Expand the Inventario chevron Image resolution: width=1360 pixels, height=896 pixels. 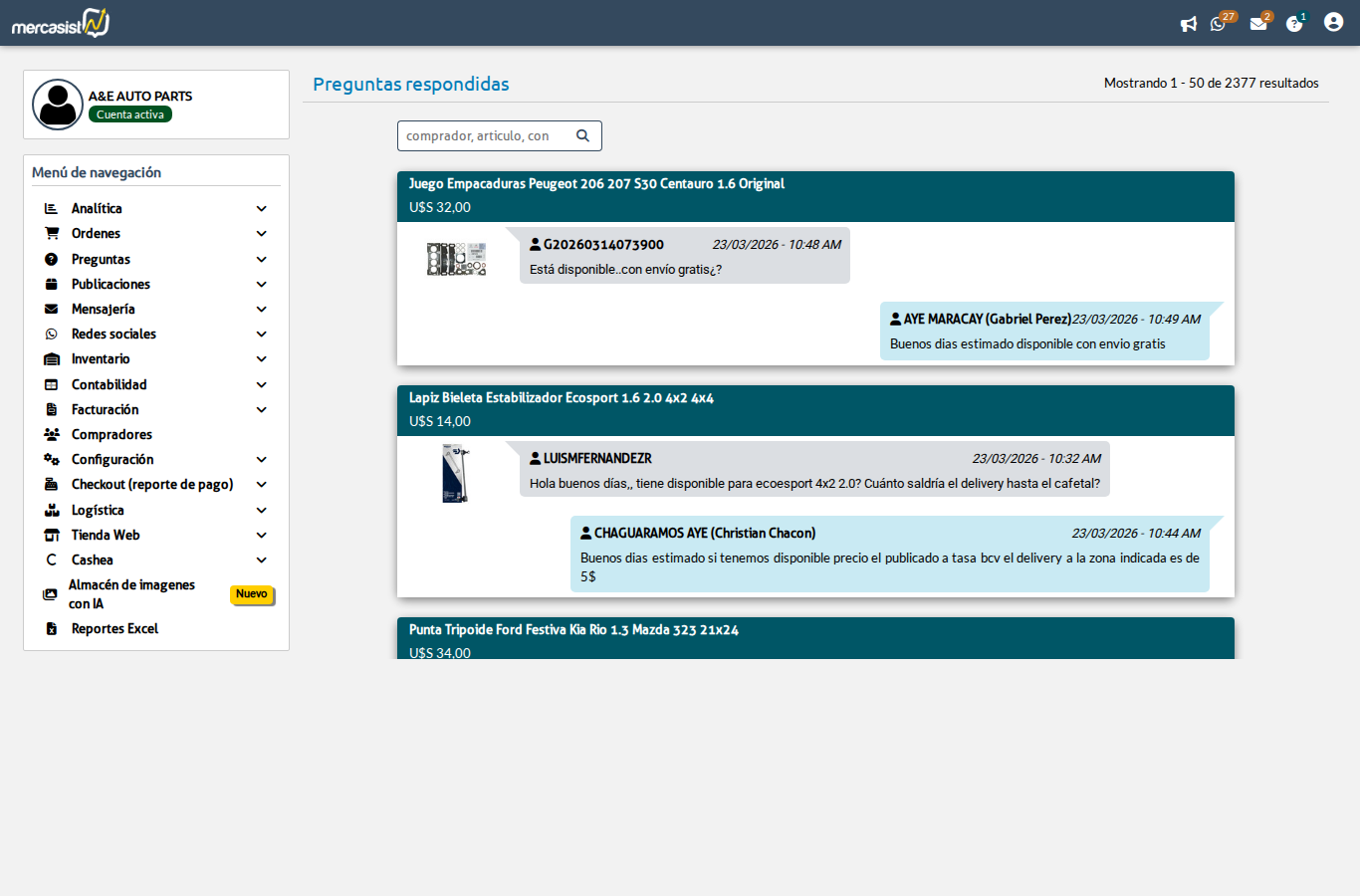262,359
